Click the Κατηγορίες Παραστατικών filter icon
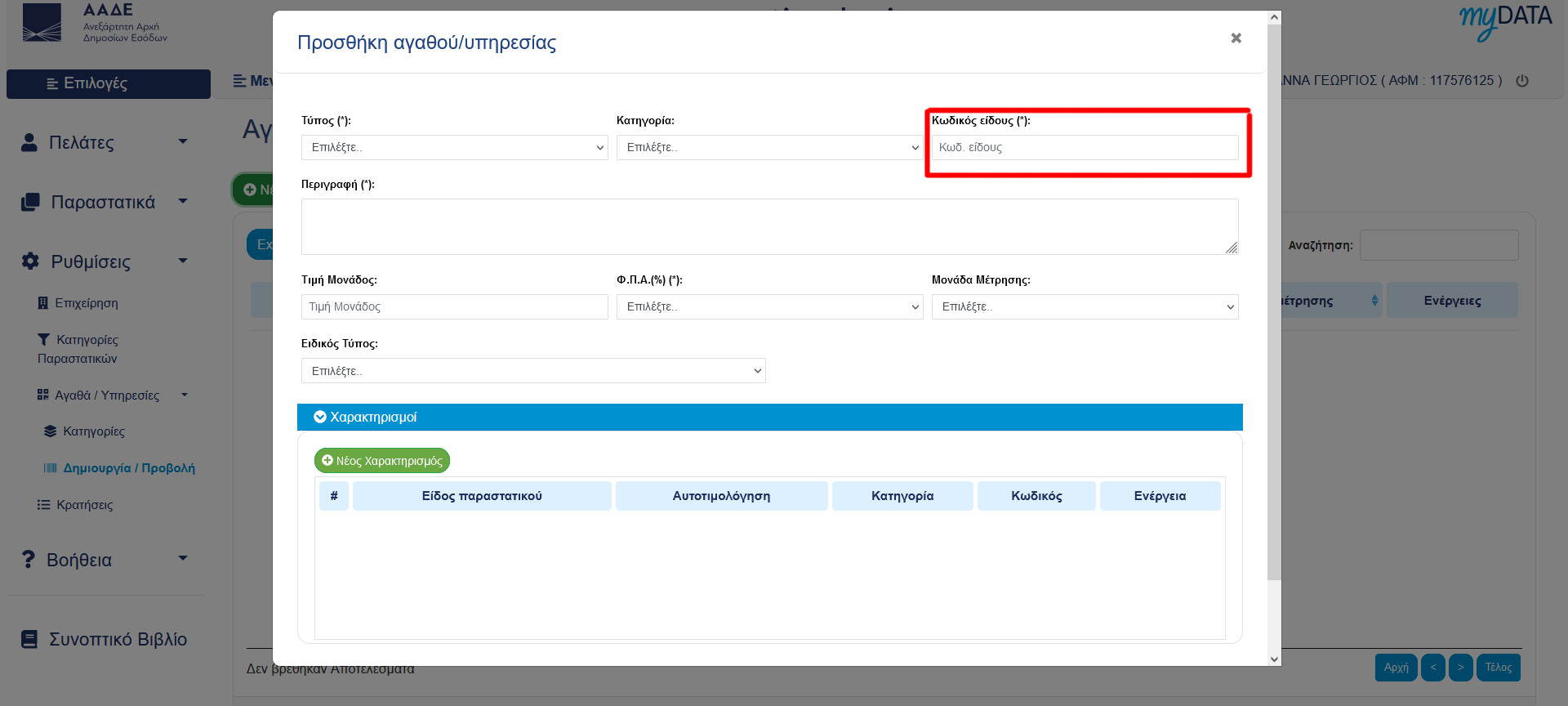Image resolution: width=1568 pixels, height=706 pixels. [43, 339]
